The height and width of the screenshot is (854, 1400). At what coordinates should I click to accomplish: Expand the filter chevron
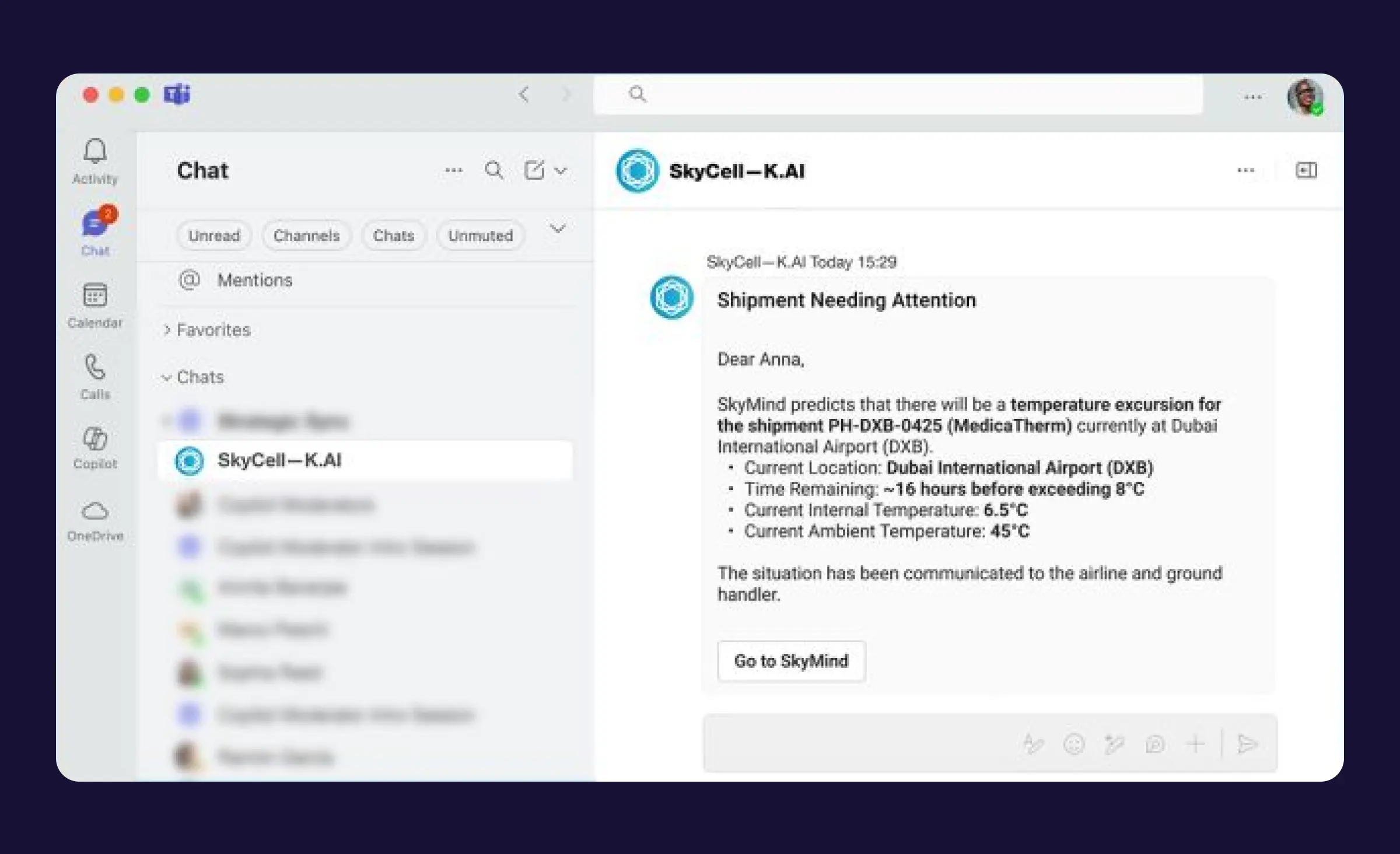click(558, 229)
